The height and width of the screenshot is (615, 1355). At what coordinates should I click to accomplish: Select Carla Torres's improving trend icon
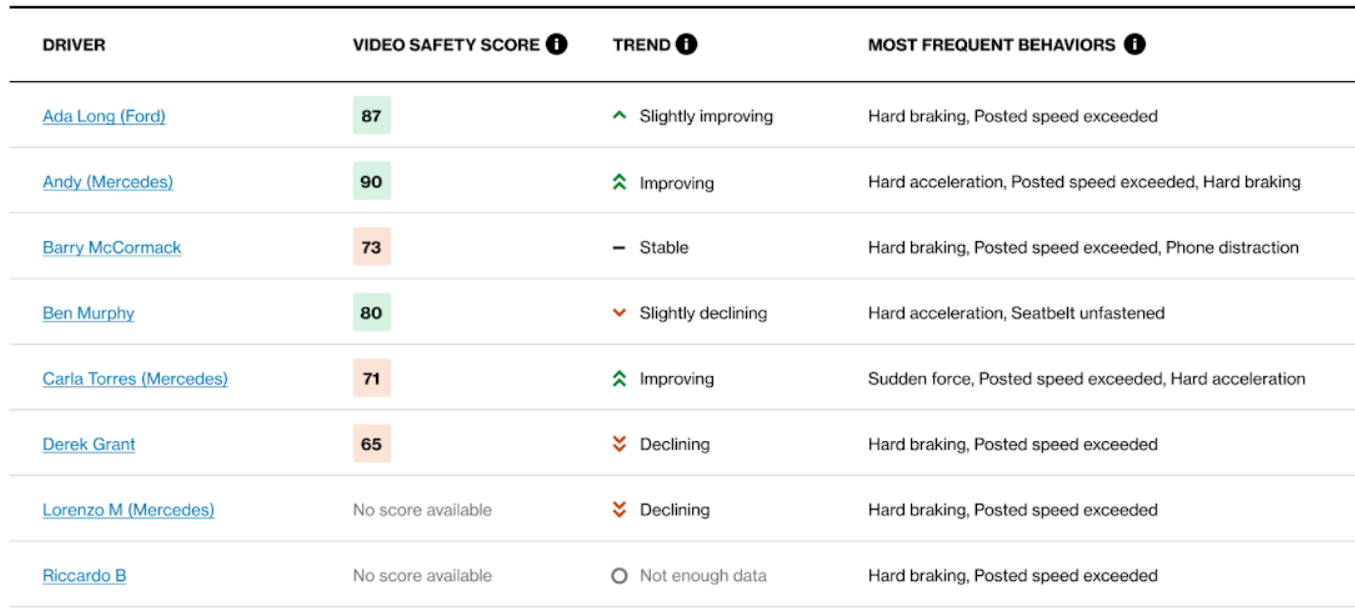pos(621,378)
